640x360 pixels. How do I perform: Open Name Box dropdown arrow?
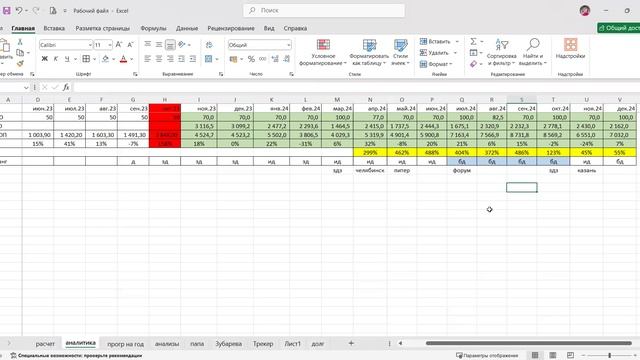(x=26, y=87)
